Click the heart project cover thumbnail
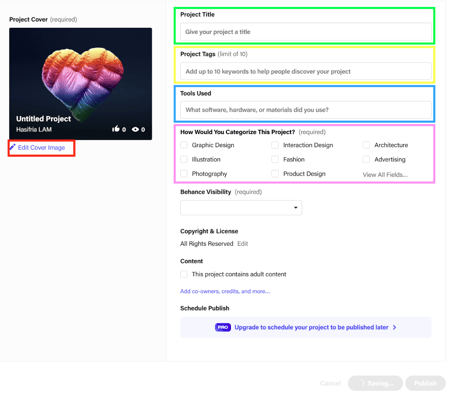The height and width of the screenshot is (400, 452). 81,84
